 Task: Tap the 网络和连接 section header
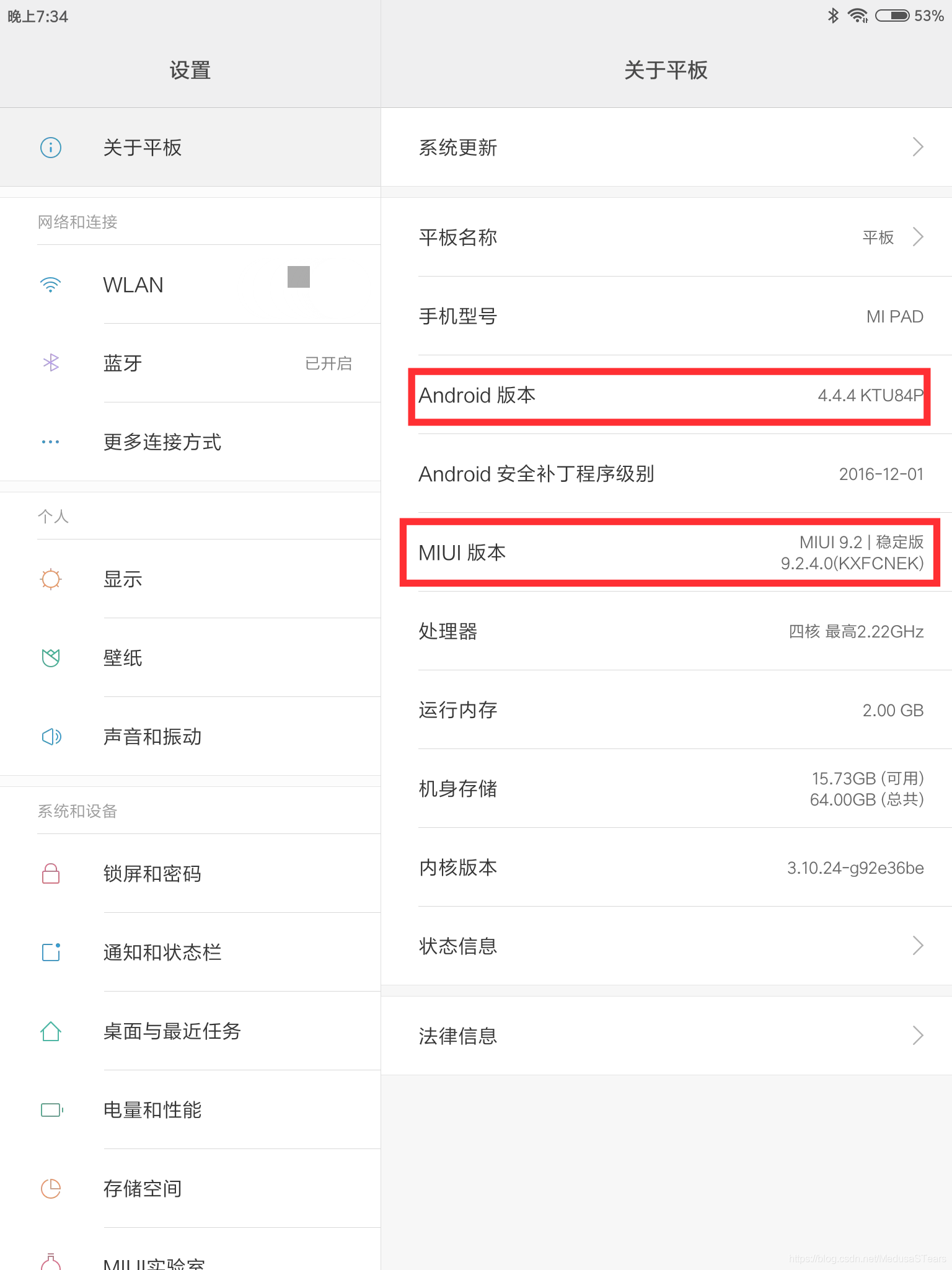point(77,222)
